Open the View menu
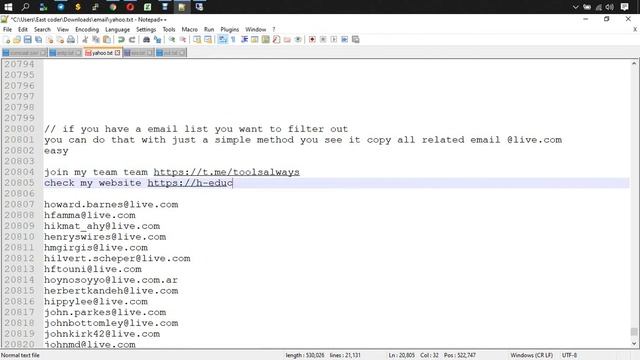 pos(62,29)
